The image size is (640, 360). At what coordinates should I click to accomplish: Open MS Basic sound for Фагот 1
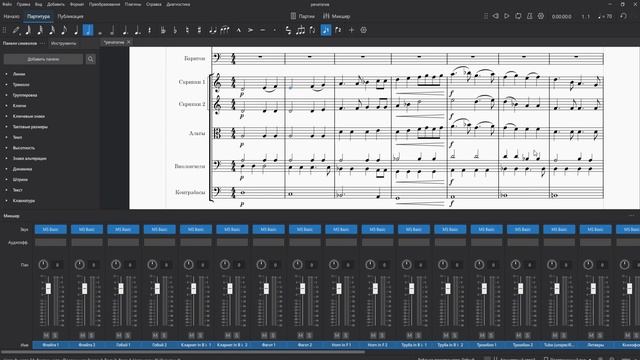269,229
